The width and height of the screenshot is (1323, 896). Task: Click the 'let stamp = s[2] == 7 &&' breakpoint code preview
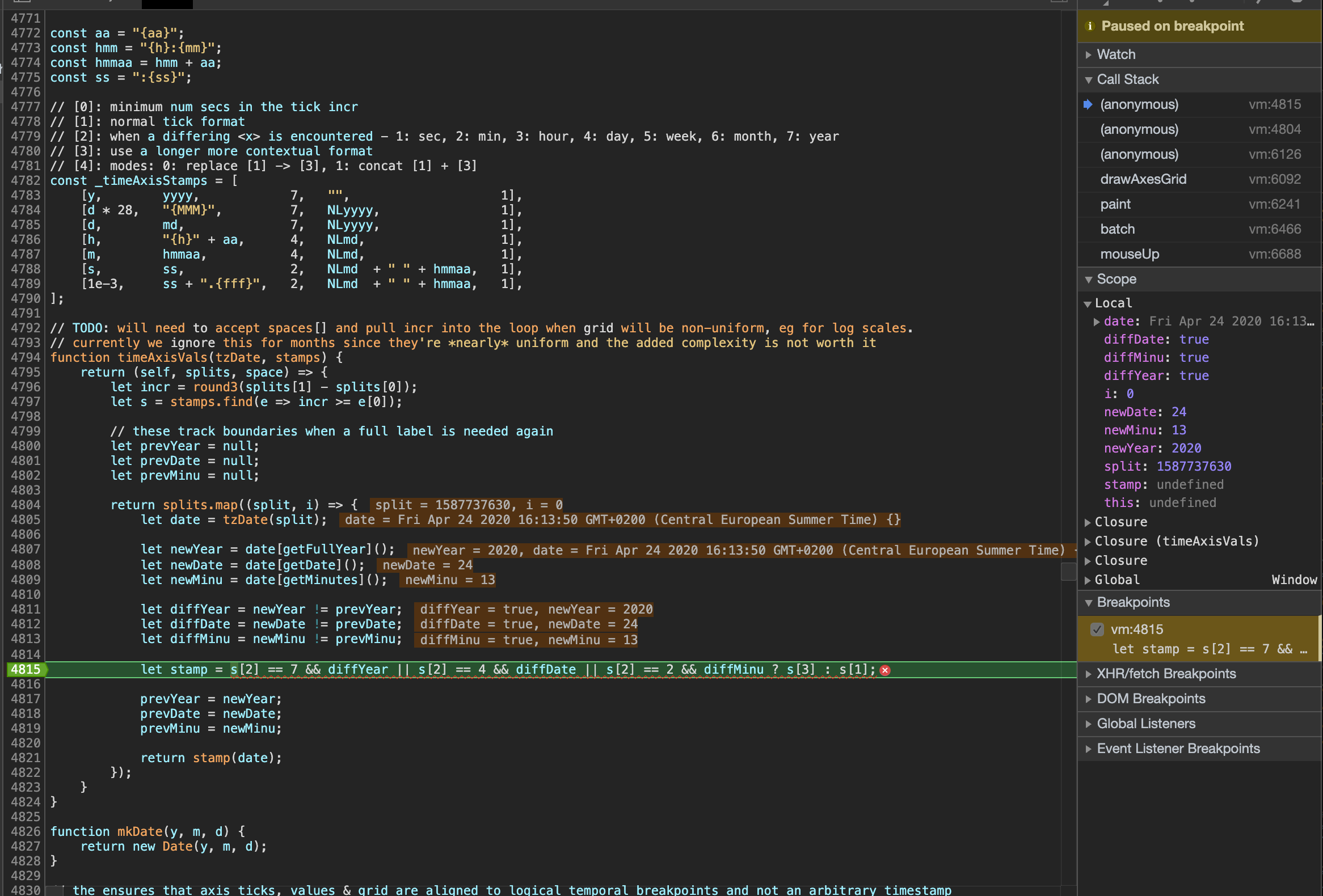pos(1209,649)
